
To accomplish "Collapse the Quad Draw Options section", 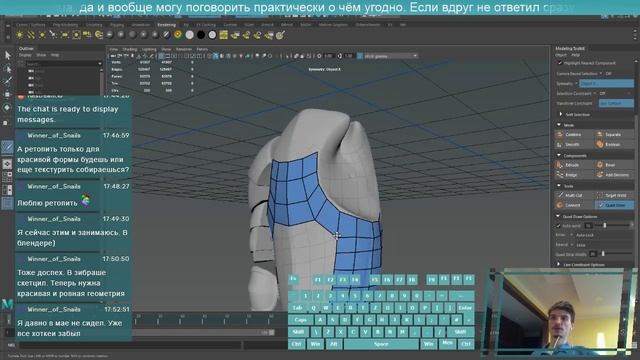I will pos(558,216).
